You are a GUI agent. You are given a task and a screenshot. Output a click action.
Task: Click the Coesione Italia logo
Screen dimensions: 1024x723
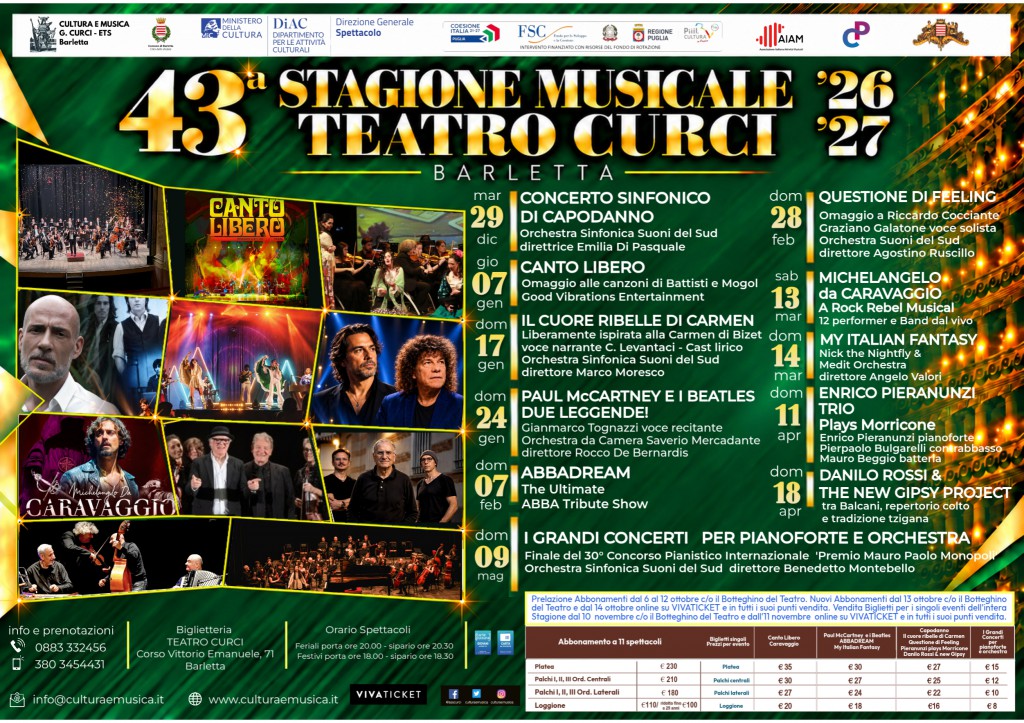point(475,33)
